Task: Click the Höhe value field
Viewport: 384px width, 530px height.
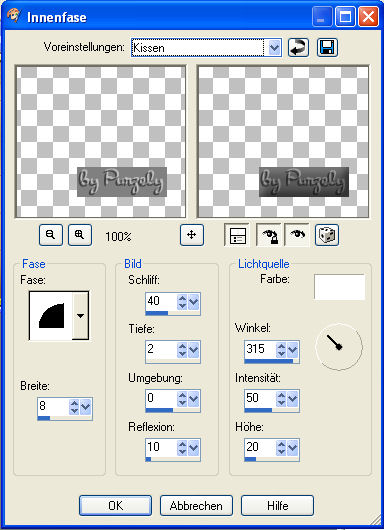Action: (x=260, y=448)
